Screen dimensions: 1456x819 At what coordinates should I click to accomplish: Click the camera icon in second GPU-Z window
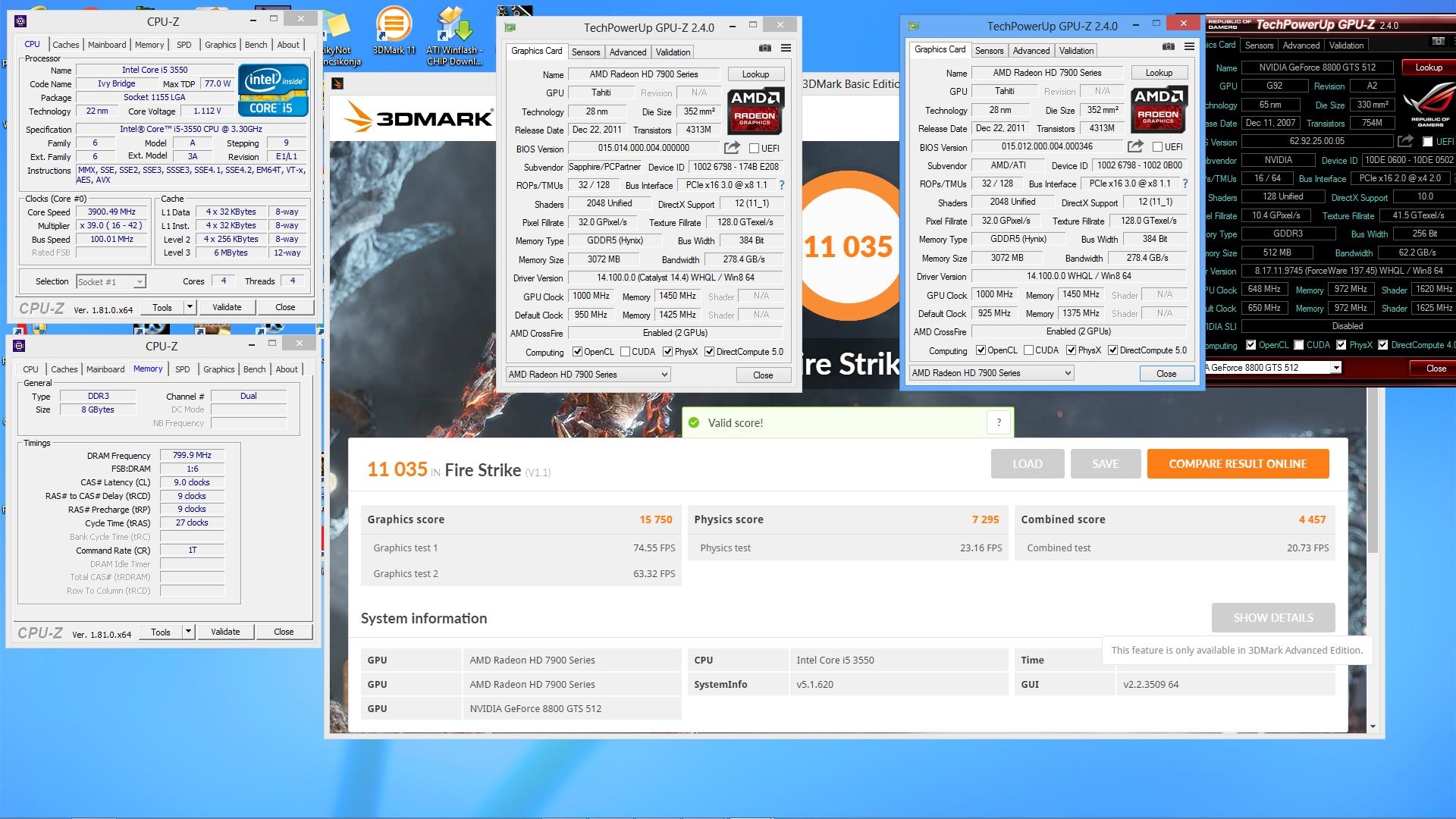click(1169, 46)
